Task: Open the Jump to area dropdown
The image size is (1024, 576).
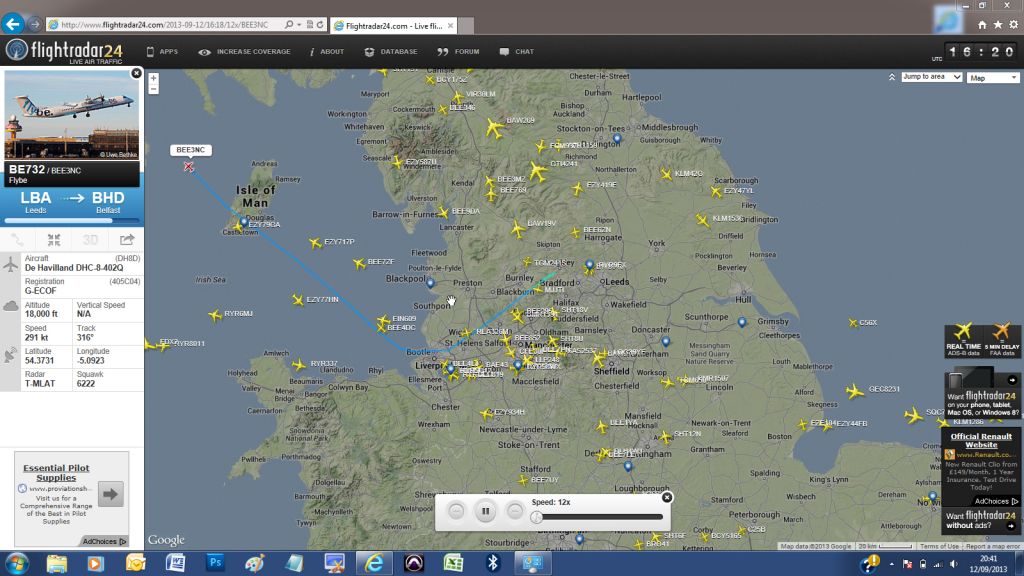Action: click(x=931, y=77)
